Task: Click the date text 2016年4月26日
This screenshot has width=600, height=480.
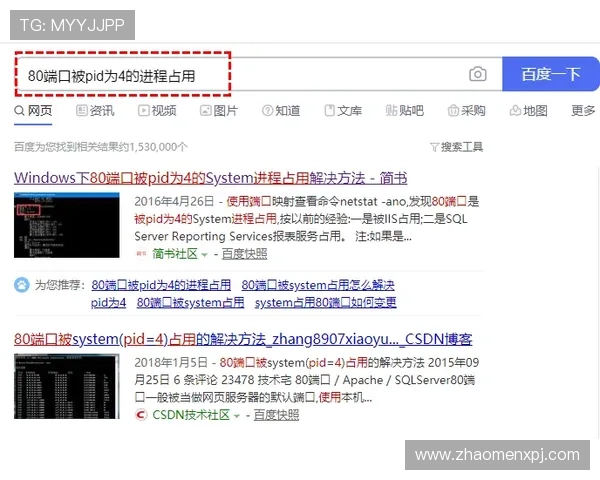Action: coord(174,201)
